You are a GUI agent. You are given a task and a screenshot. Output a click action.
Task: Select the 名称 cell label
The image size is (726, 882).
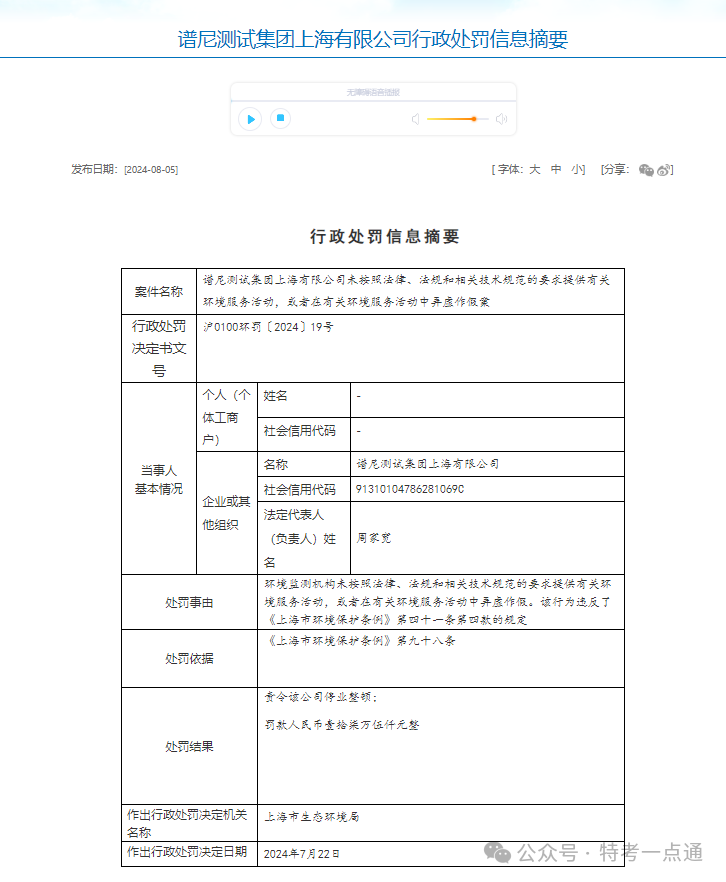(276, 465)
